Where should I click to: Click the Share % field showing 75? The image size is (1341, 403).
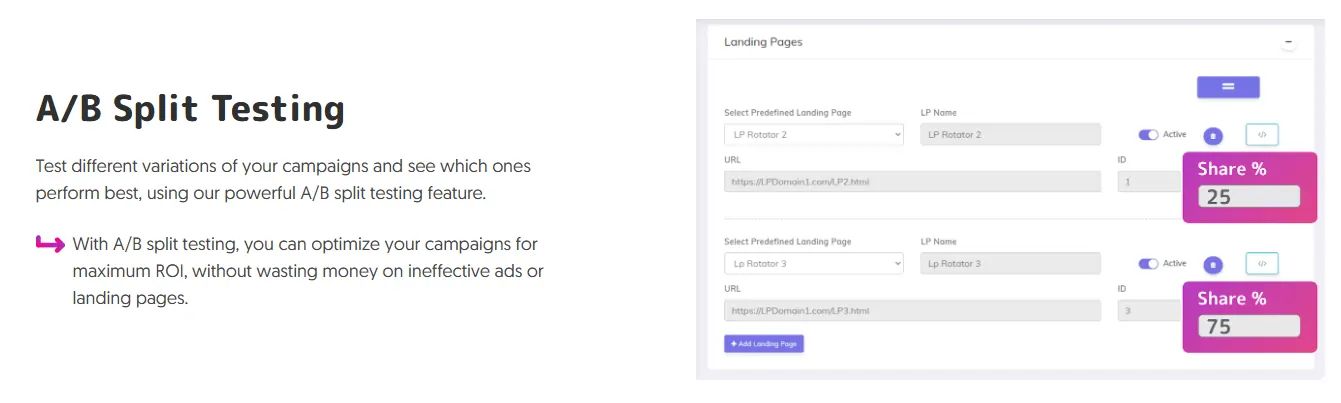pyautogui.click(x=1248, y=326)
